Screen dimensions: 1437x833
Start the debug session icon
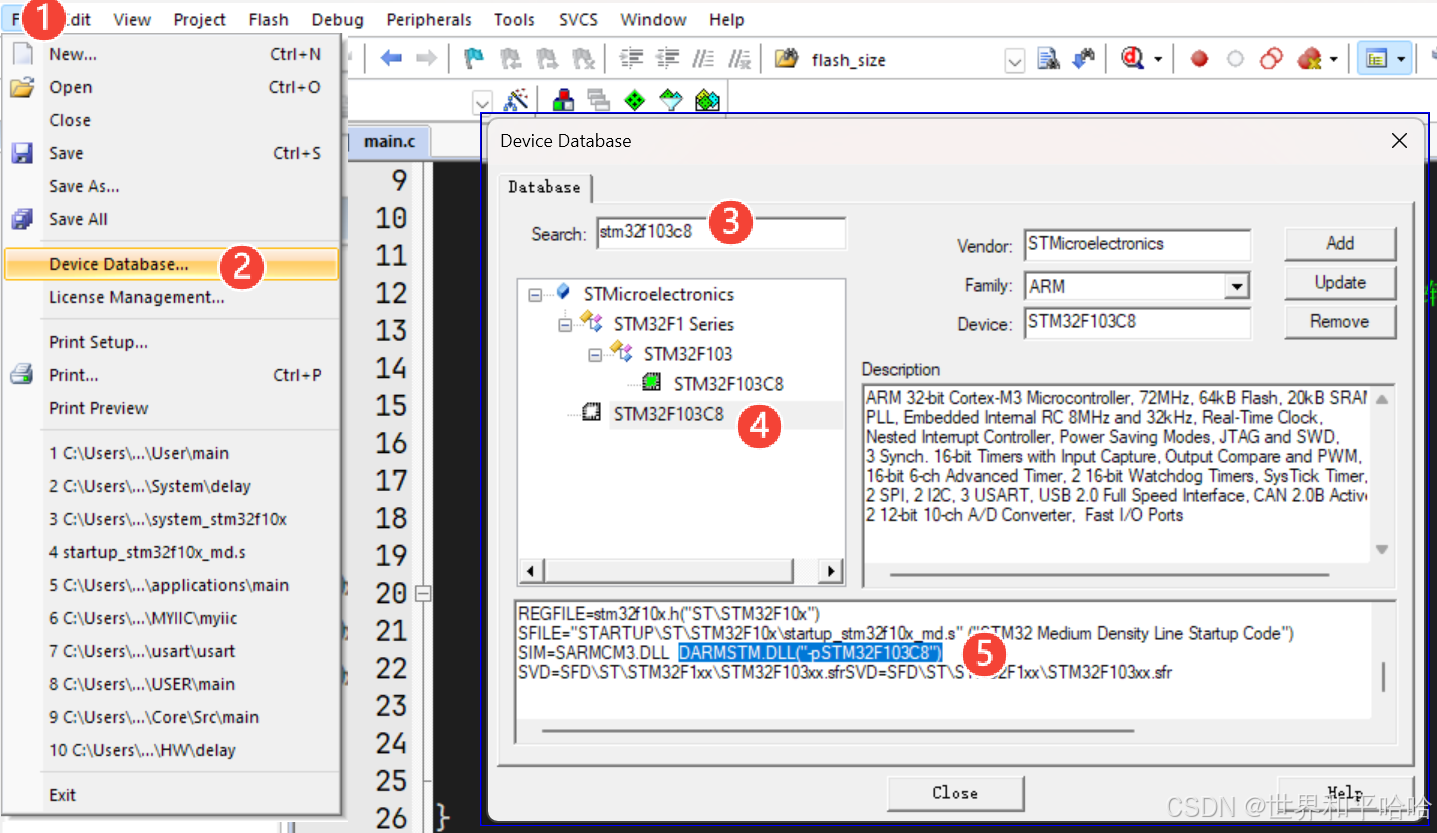[1132, 59]
